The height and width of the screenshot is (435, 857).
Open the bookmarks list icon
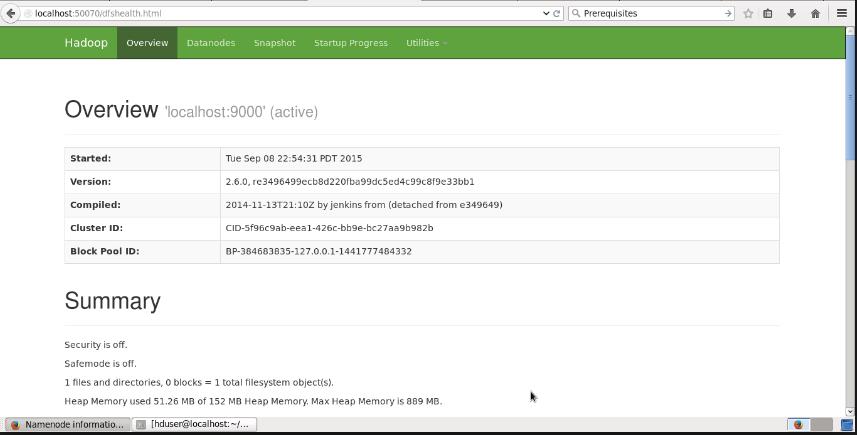(x=768, y=13)
